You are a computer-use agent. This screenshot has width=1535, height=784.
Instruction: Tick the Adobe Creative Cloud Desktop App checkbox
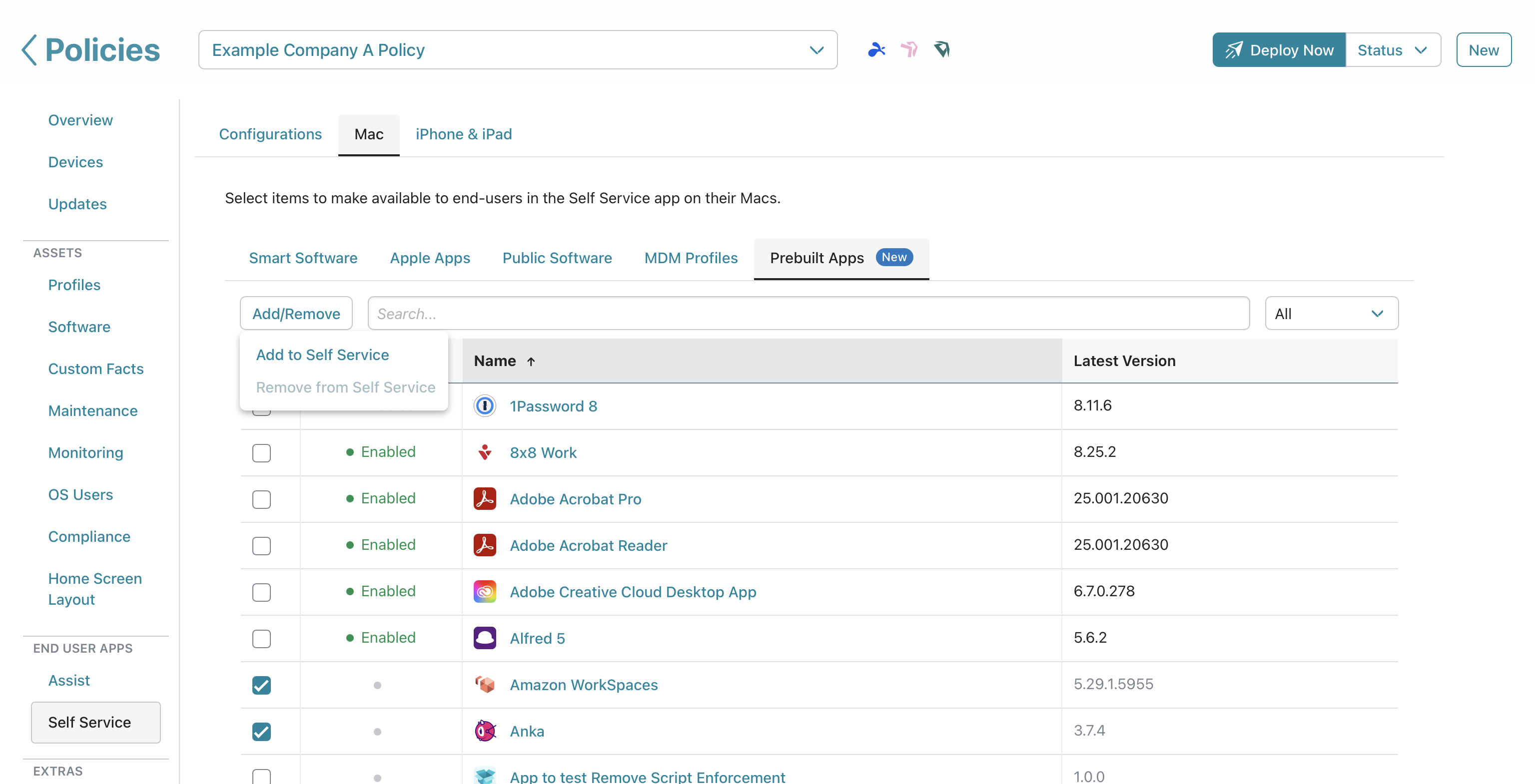click(262, 592)
